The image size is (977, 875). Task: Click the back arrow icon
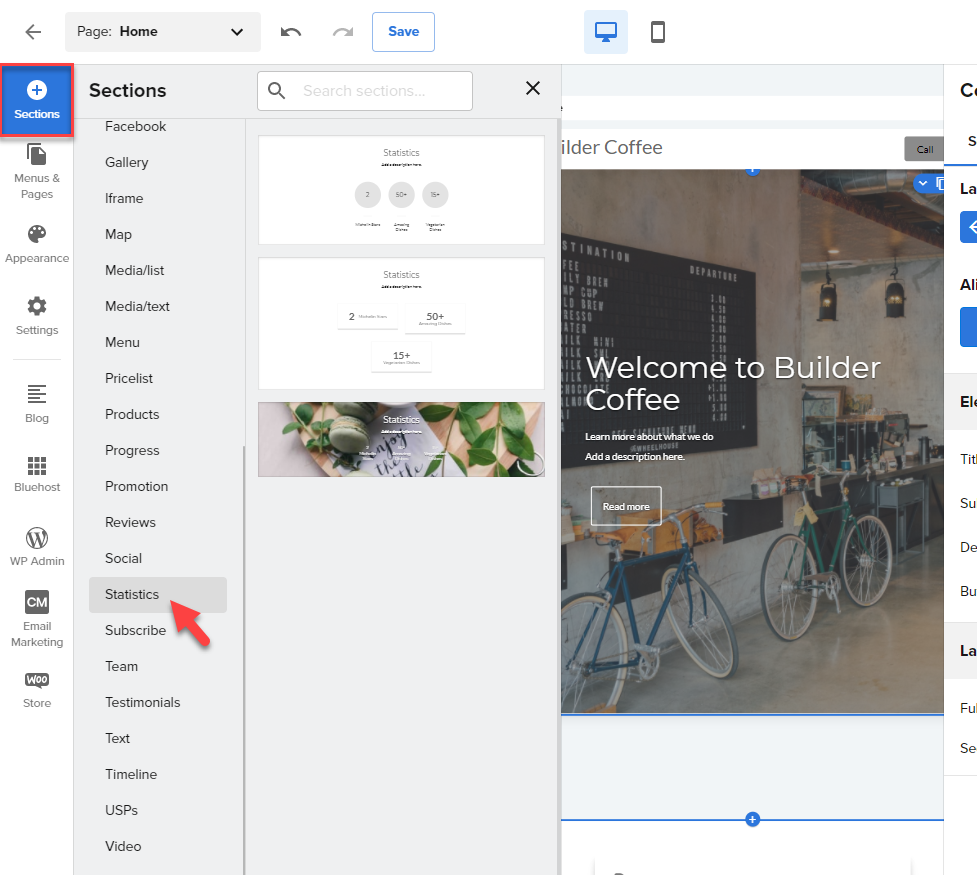pos(33,32)
